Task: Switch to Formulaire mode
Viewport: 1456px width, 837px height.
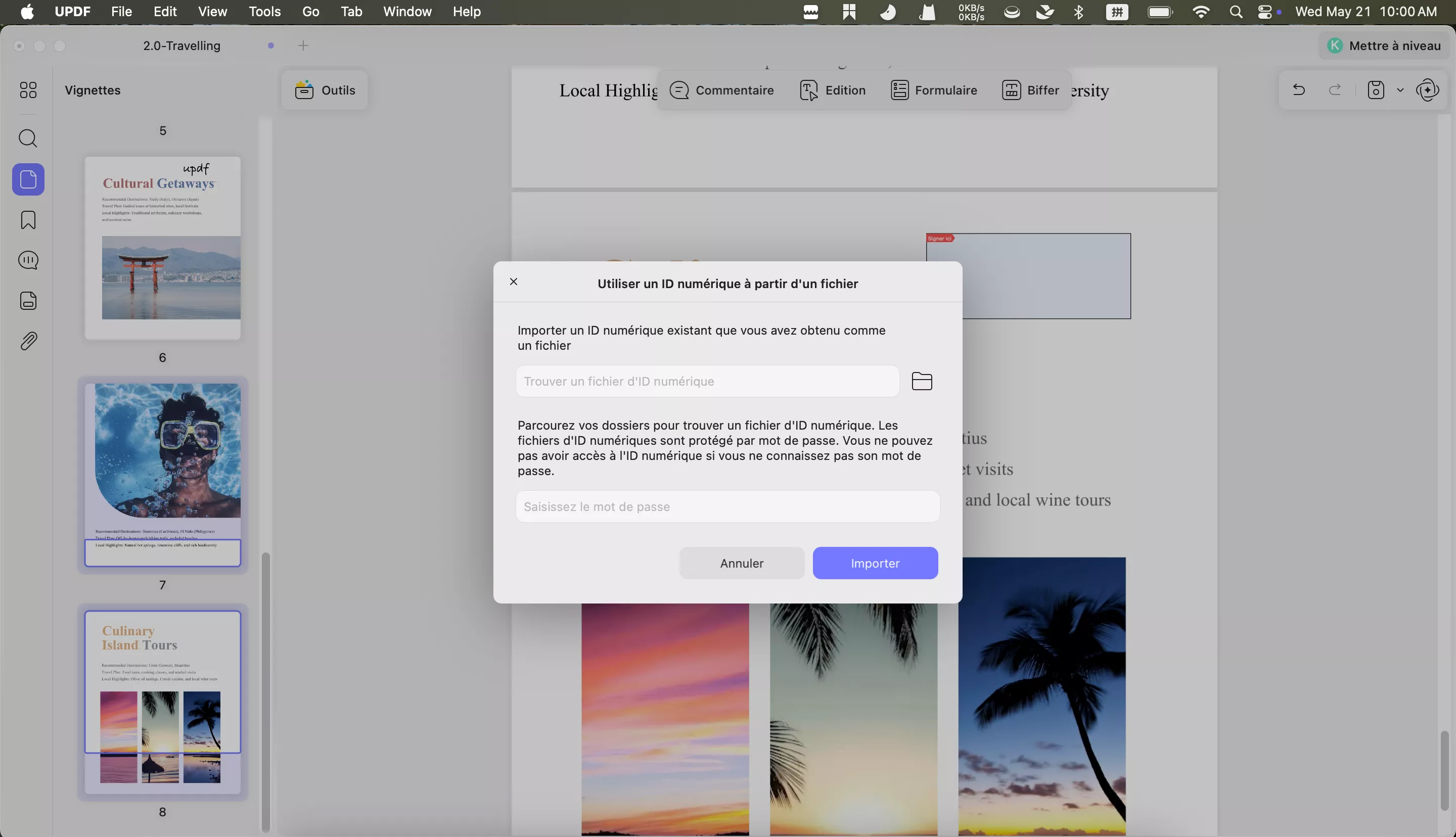Action: (x=934, y=90)
